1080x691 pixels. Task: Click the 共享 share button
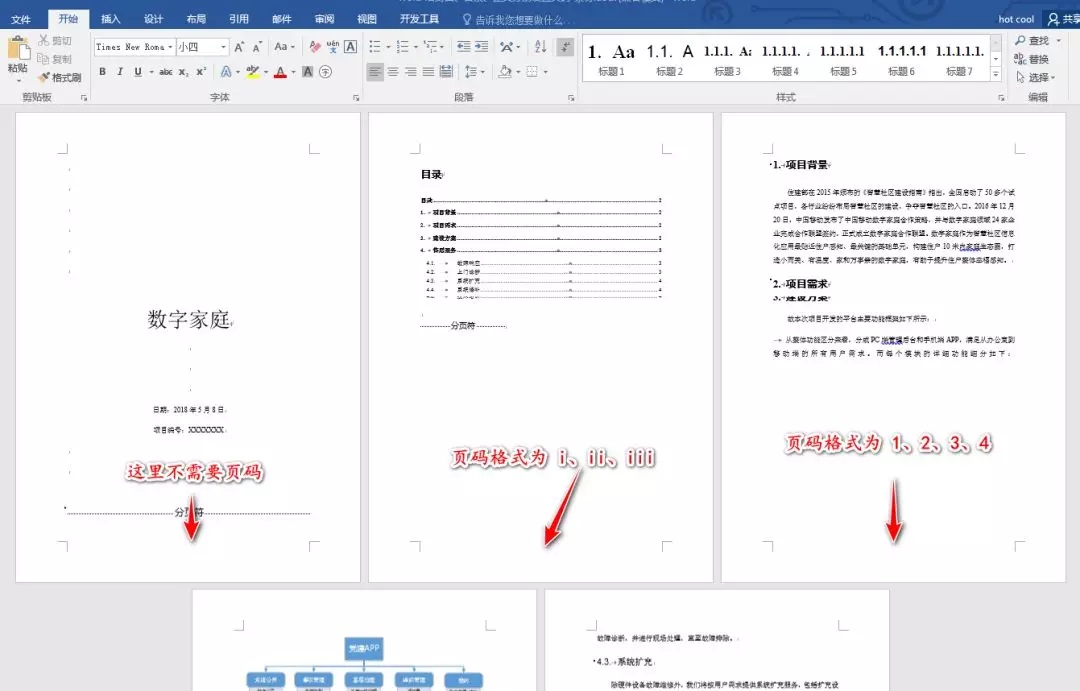pyautogui.click(x=1063, y=19)
